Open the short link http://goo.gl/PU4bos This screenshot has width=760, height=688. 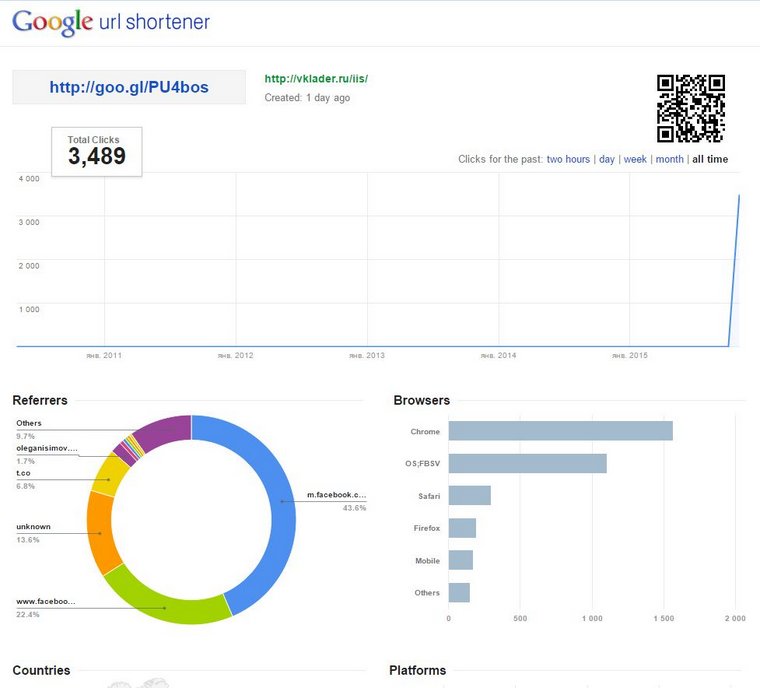129,87
